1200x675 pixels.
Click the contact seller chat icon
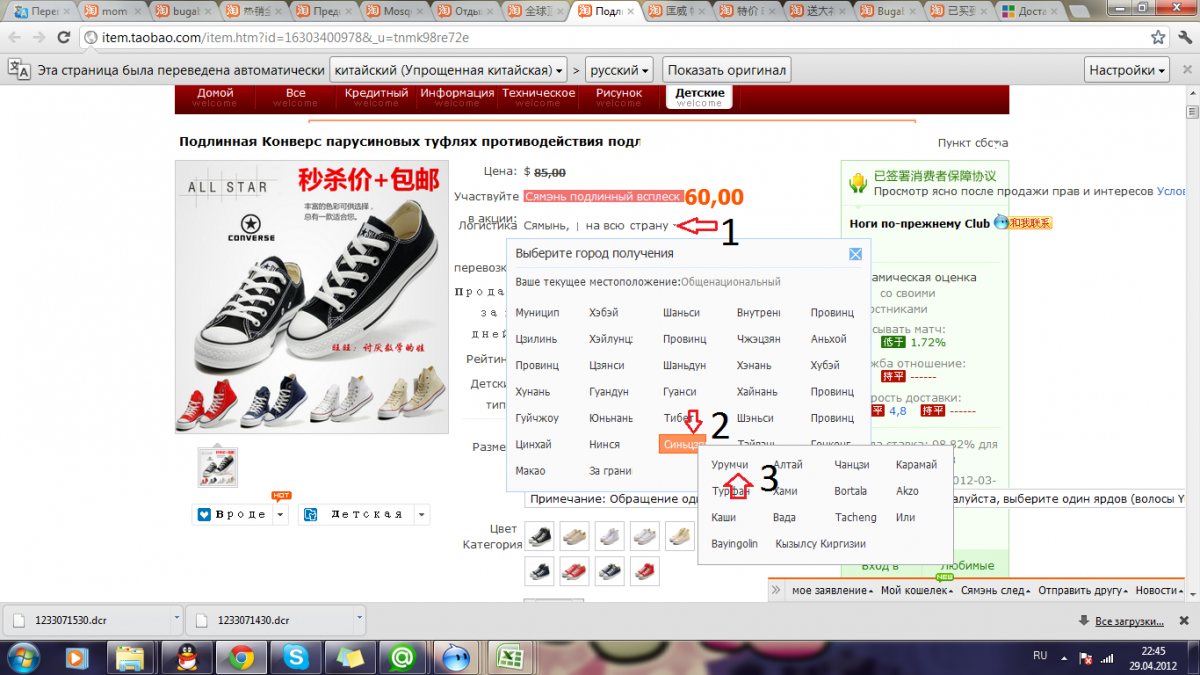coord(1022,223)
